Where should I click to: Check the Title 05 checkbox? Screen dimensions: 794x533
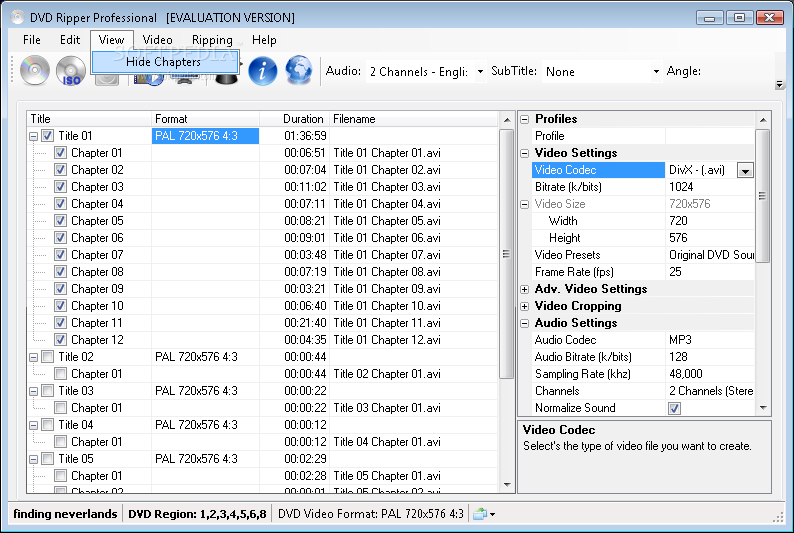[x=48, y=459]
